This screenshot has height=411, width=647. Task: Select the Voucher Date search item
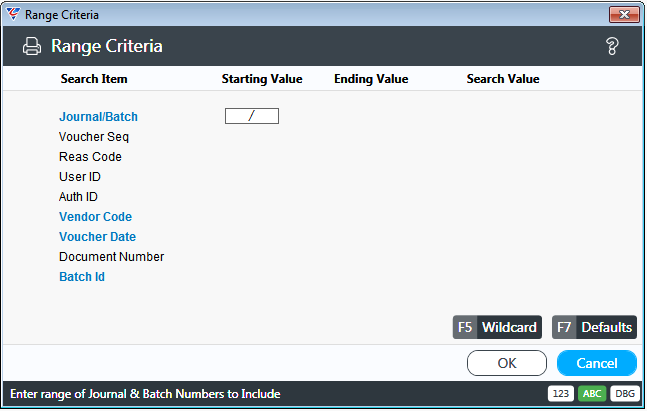(x=97, y=237)
